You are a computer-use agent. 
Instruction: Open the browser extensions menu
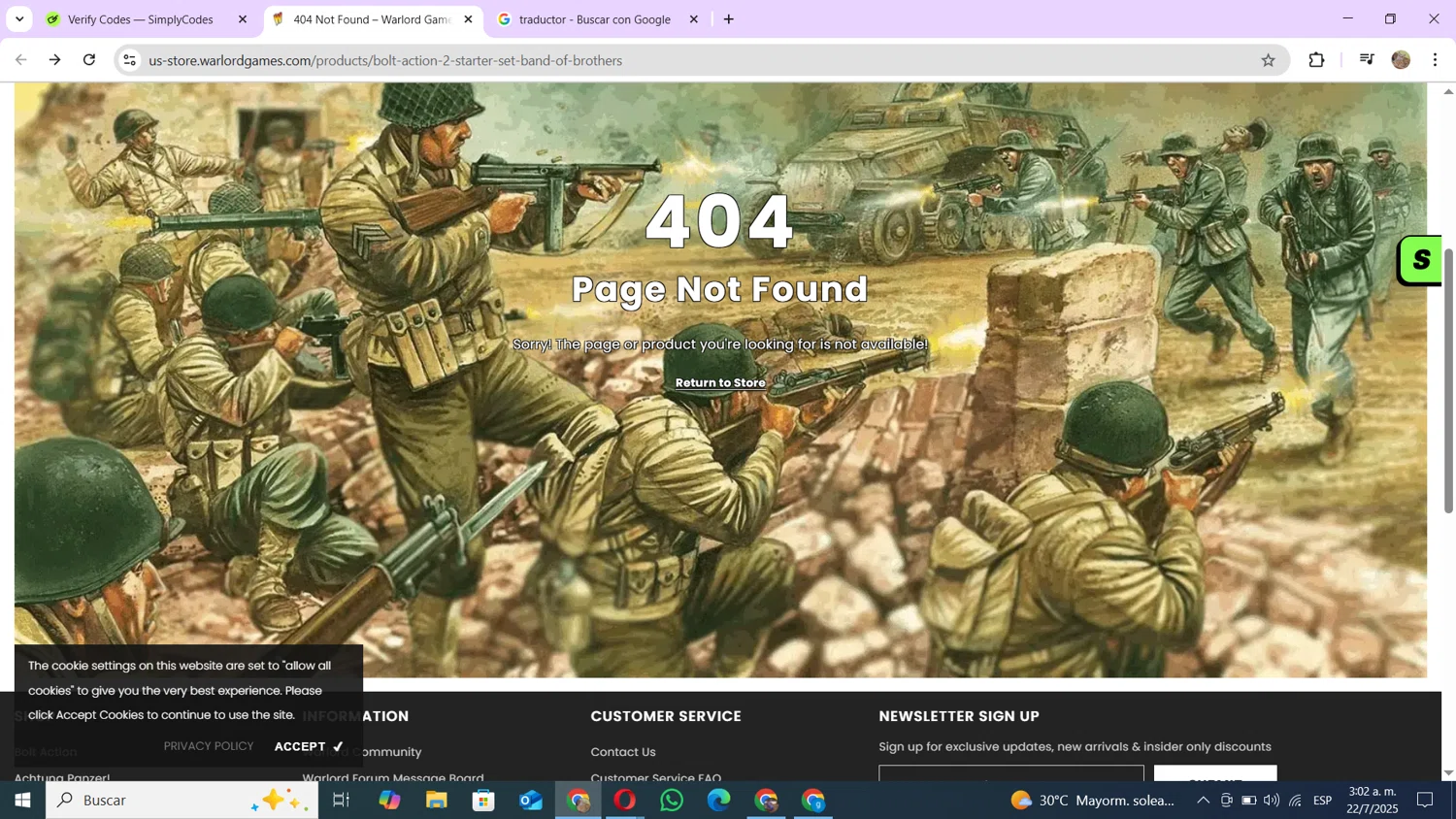[x=1316, y=60]
